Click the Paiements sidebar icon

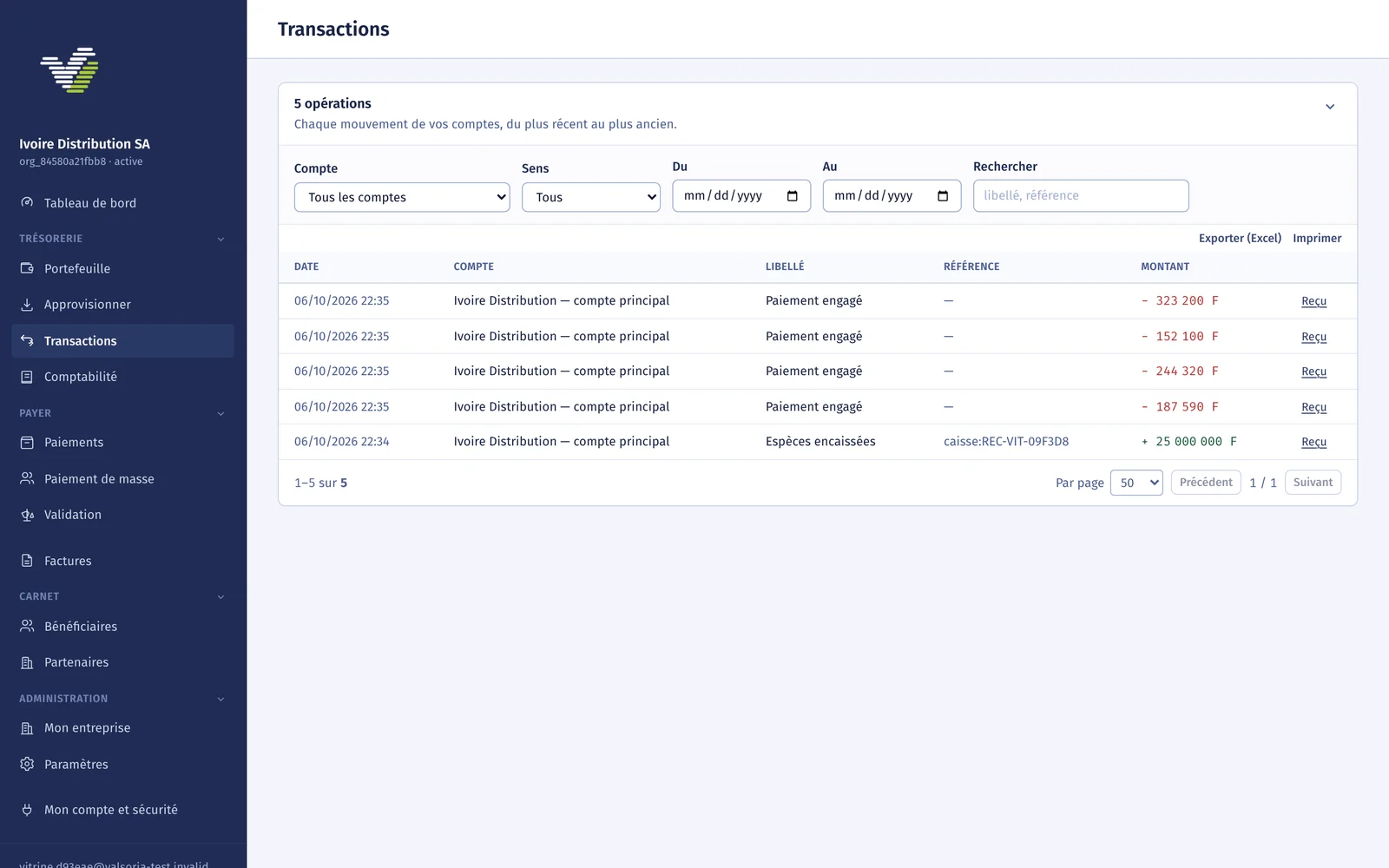[x=27, y=443]
